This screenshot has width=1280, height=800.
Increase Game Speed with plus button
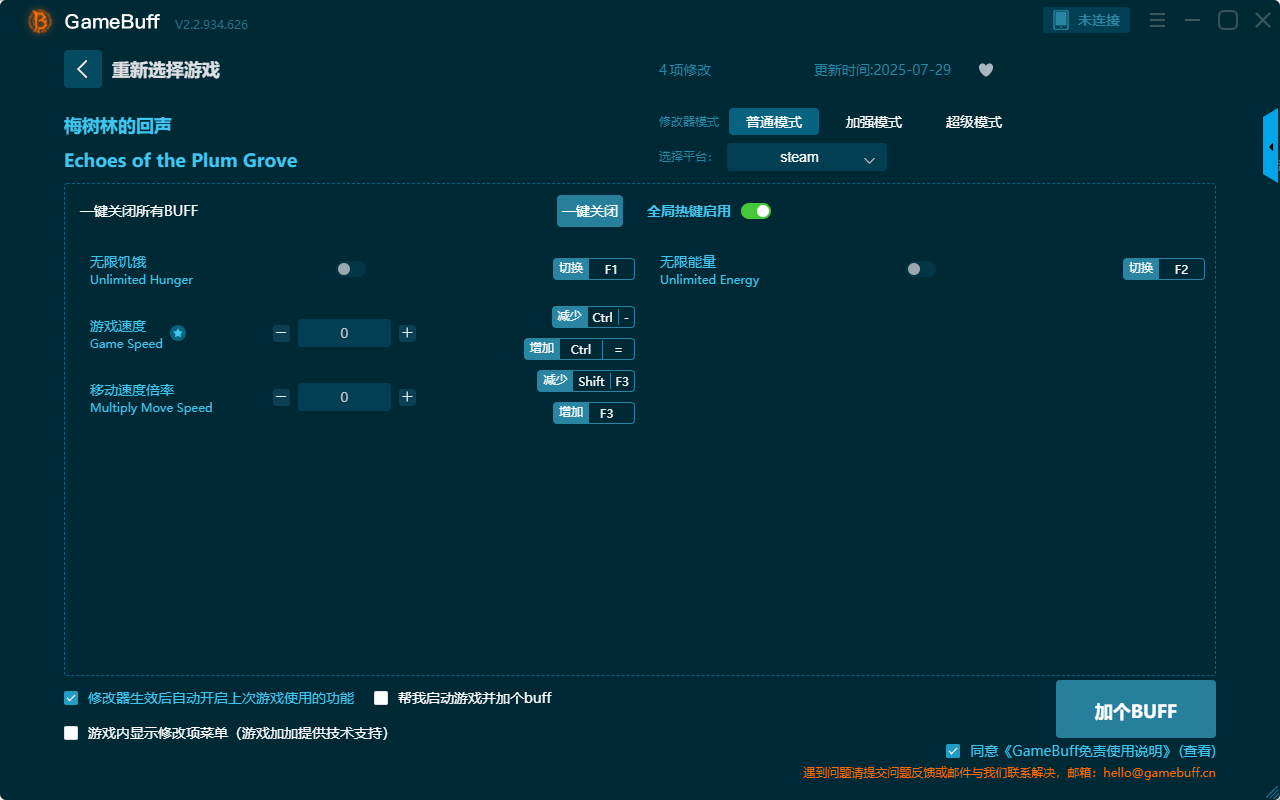pos(407,333)
